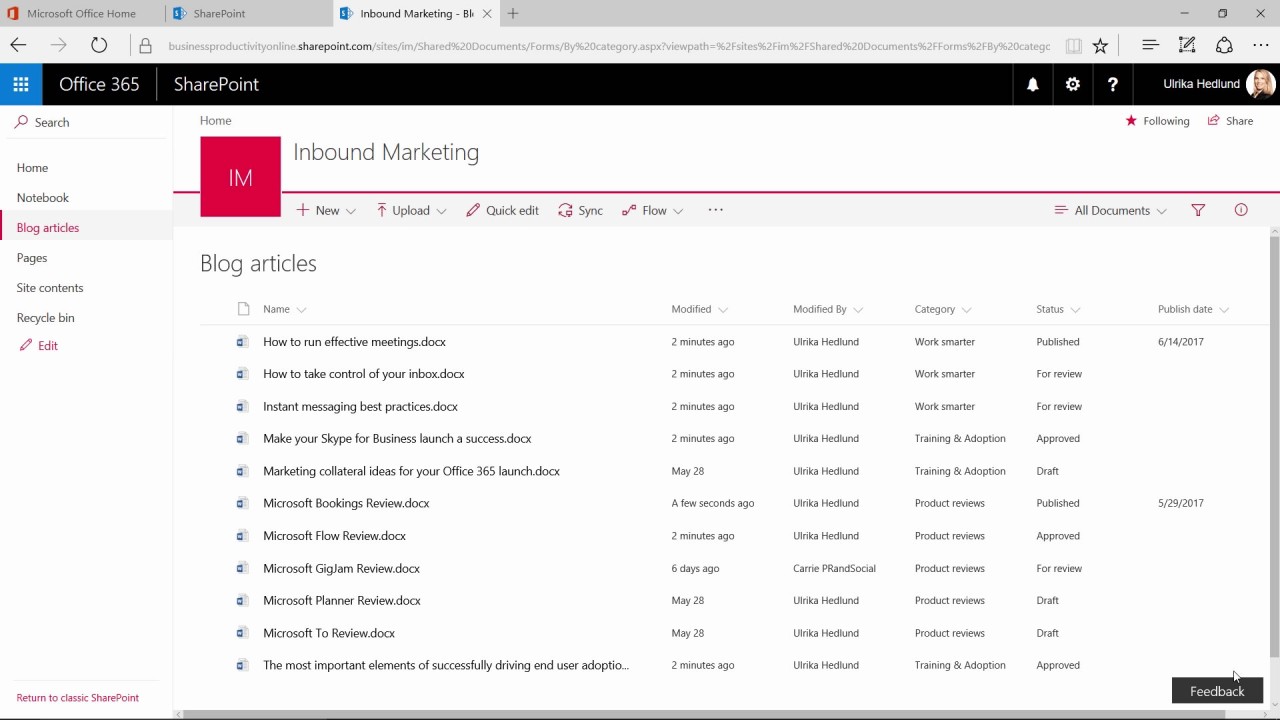The width and height of the screenshot is (1280, 720).
Task: Click the Feedback button
Action: pyautogui.click(x=1216, y=691)
